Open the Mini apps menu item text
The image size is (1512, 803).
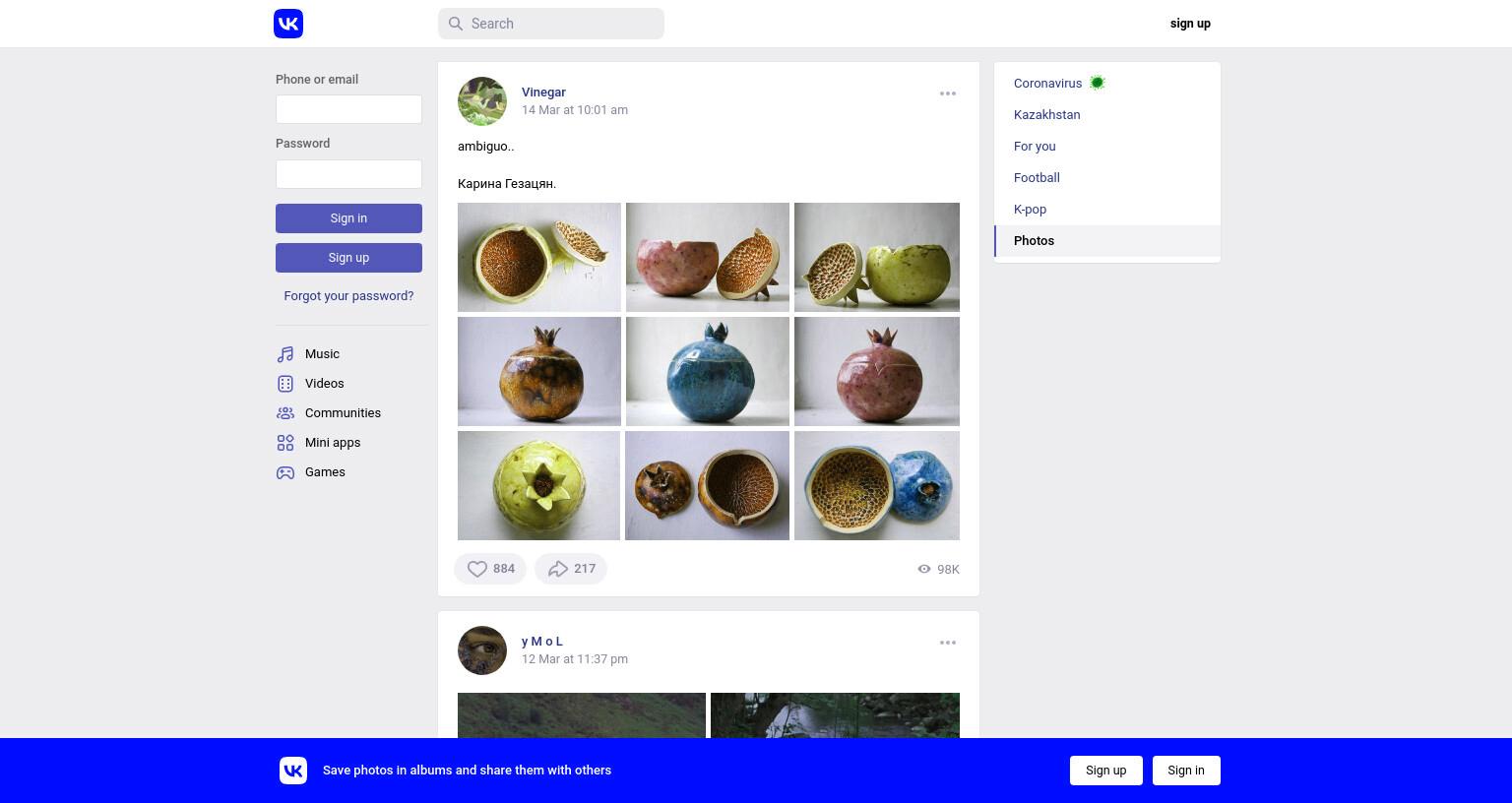click(x=333, y=443)
